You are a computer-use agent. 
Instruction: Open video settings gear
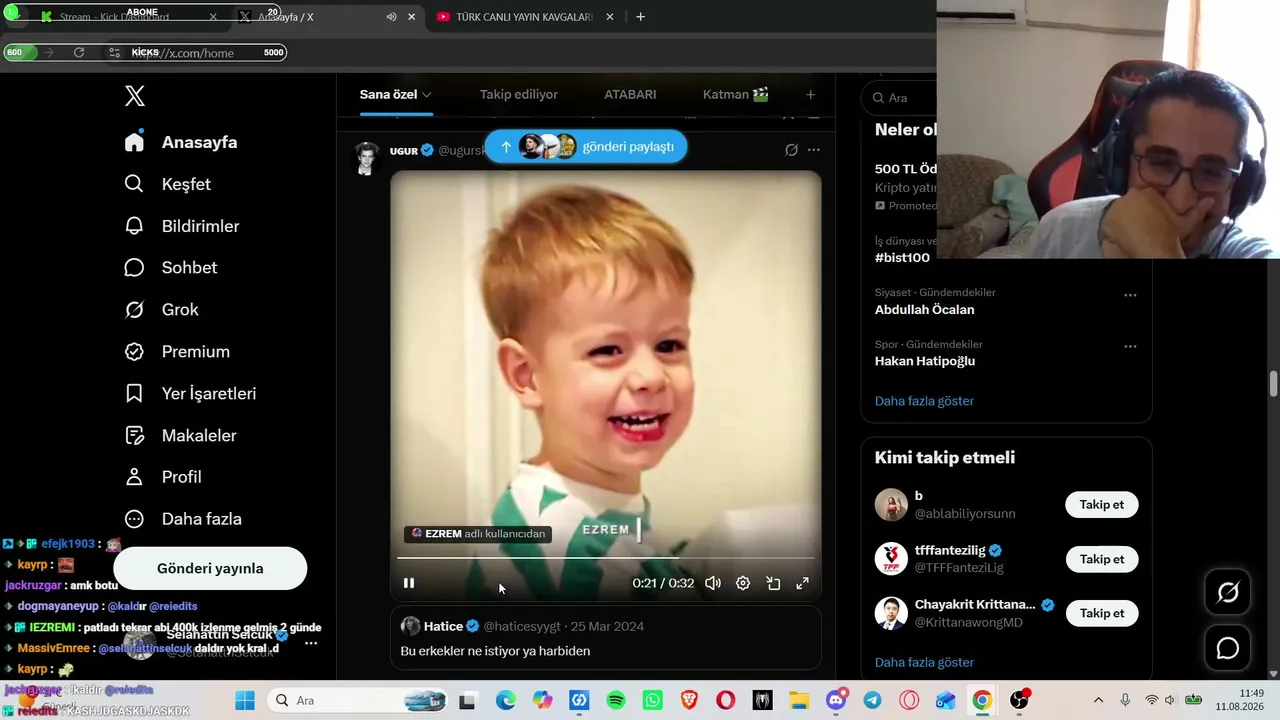point(743,583)
